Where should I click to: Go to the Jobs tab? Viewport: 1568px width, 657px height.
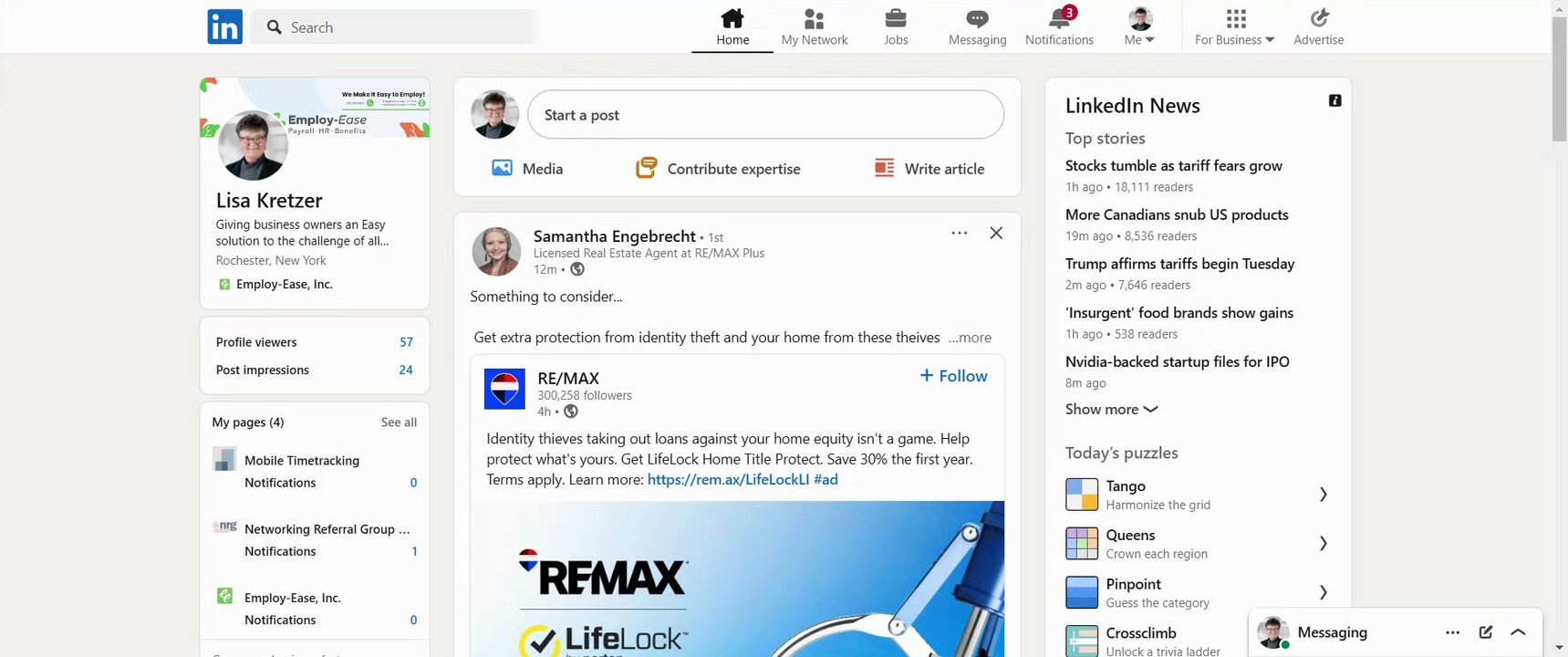point(896,26)
